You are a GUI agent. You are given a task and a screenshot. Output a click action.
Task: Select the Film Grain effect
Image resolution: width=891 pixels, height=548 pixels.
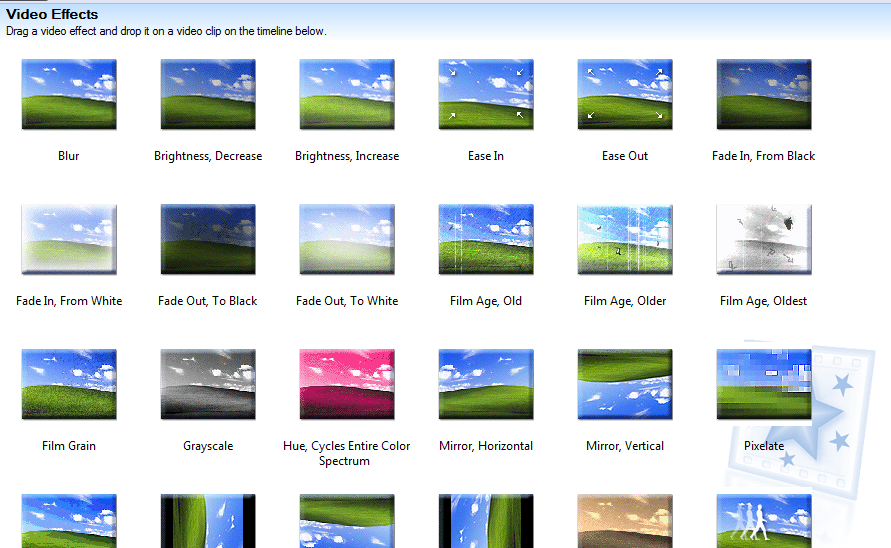[x=69, y=384]
